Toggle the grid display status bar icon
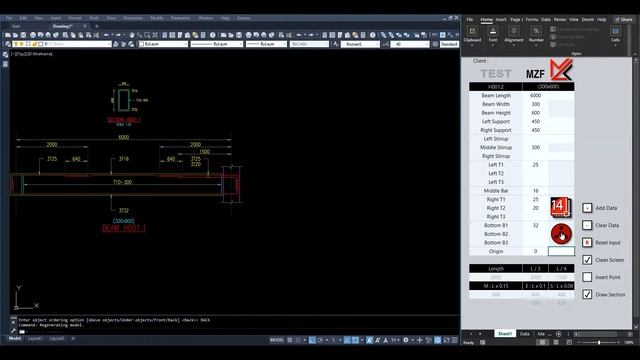 pos(290,340)
